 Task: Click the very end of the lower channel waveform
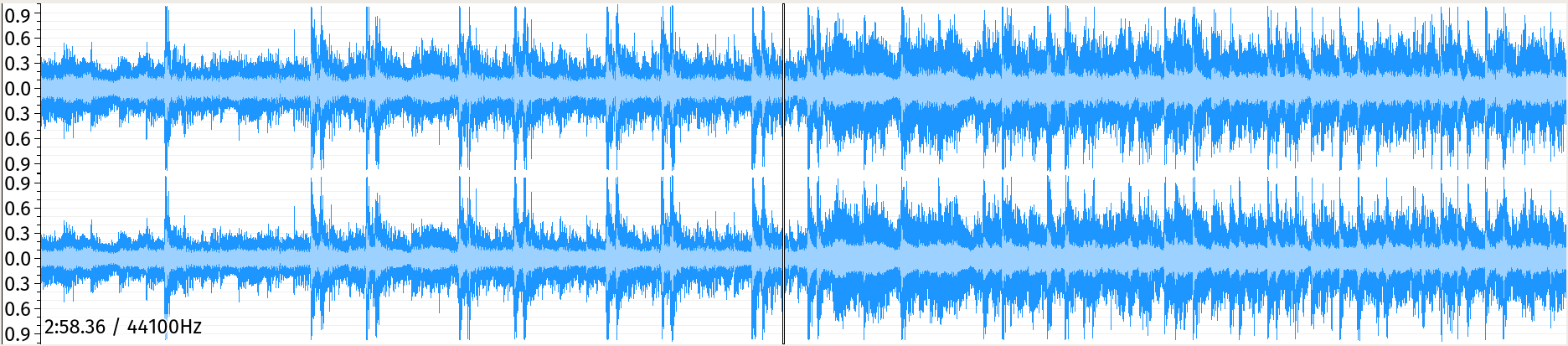pyautogui.click(x=1564, y=258)
